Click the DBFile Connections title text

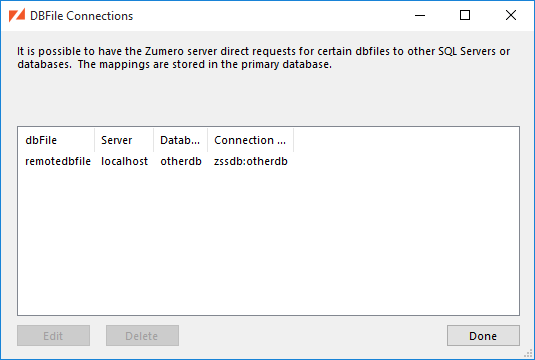click(82, 16)
